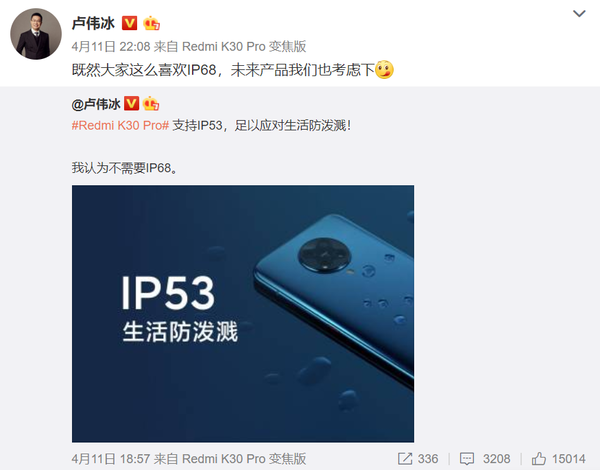Open the #Redmi K30 Pro# hashtag topic
The width and height of the screenshot is (600, 470).
pyautogui.click(x=120, y=126)
